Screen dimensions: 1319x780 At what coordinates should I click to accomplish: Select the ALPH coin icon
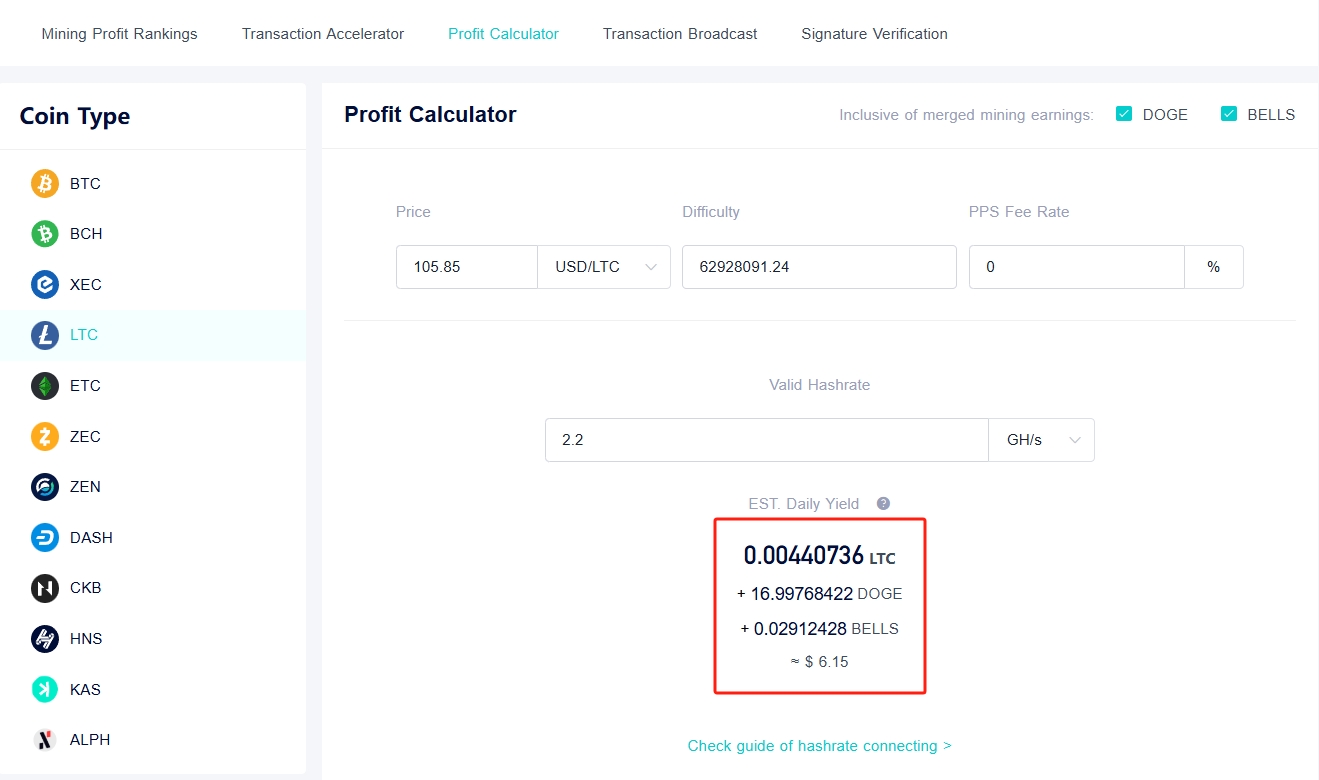coord(44,739)
